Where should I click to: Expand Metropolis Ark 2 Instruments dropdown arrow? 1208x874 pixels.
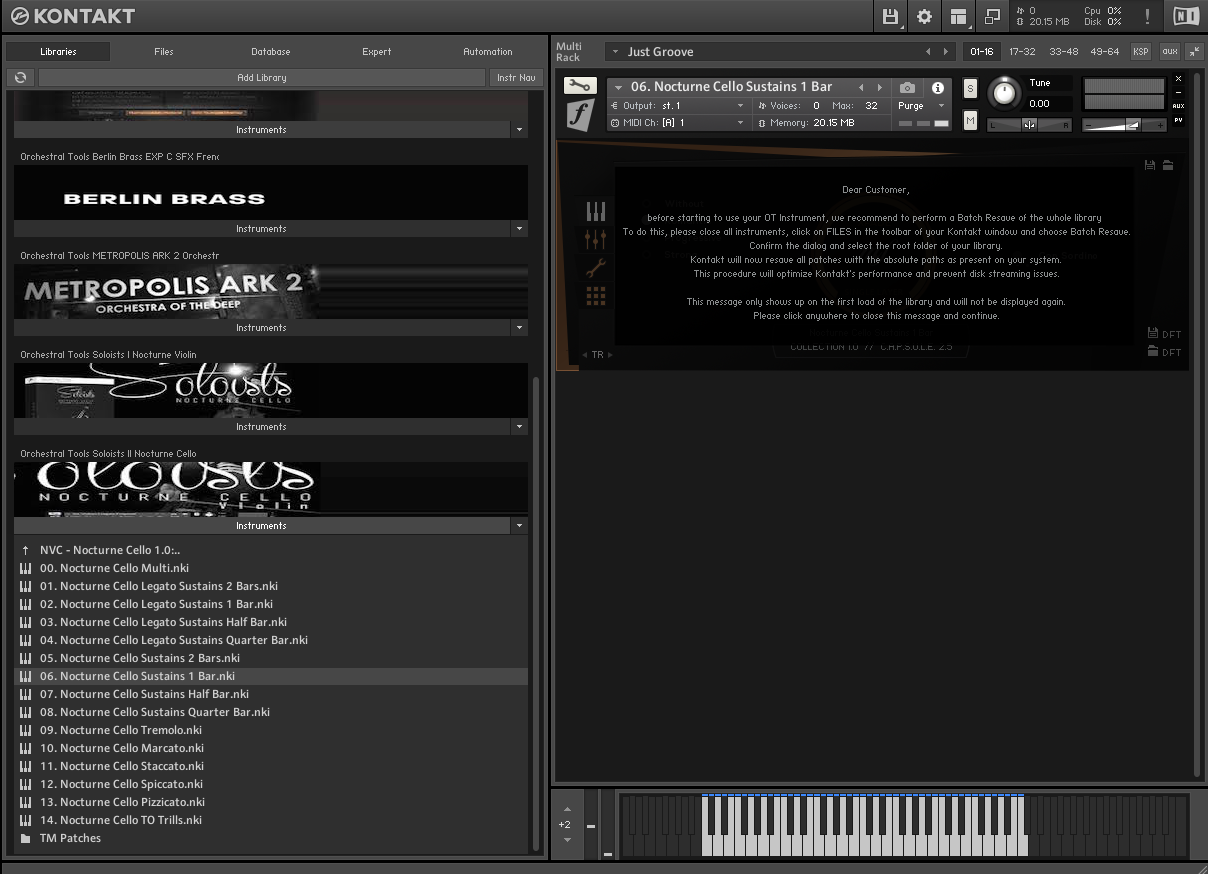point(518,328)
